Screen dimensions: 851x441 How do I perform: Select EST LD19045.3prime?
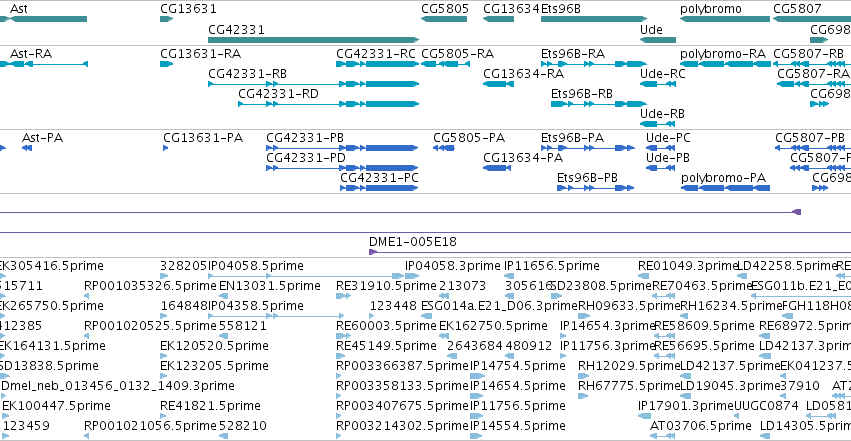click(686, 397)
